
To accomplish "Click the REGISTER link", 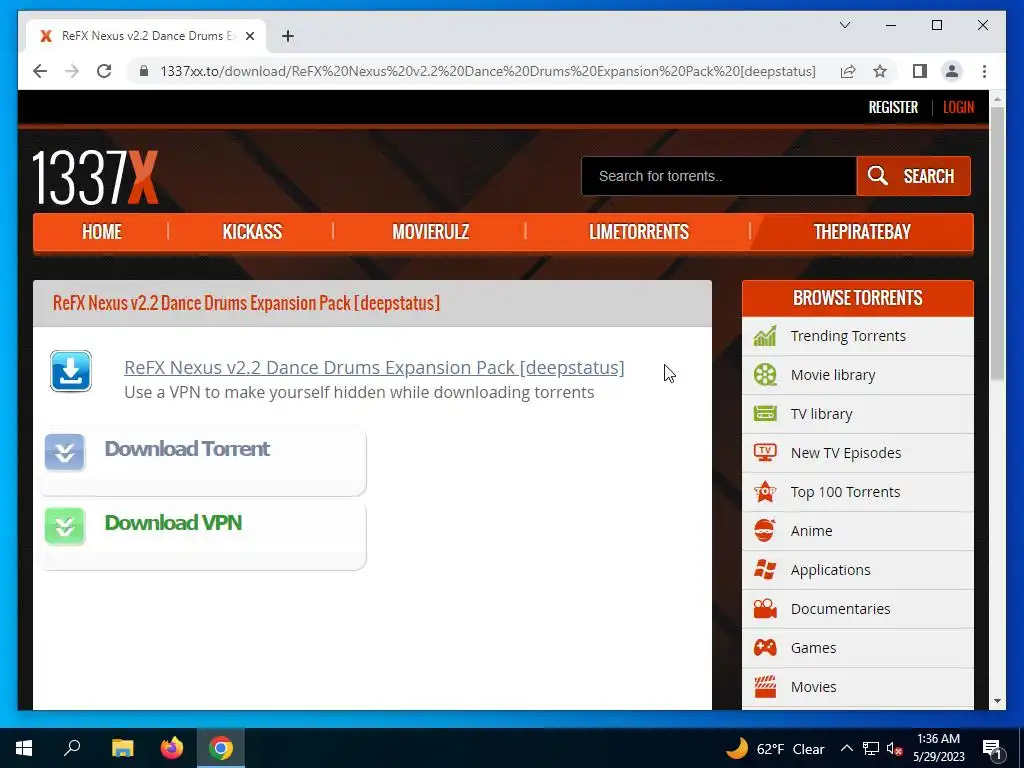I will tap(893, 107).
